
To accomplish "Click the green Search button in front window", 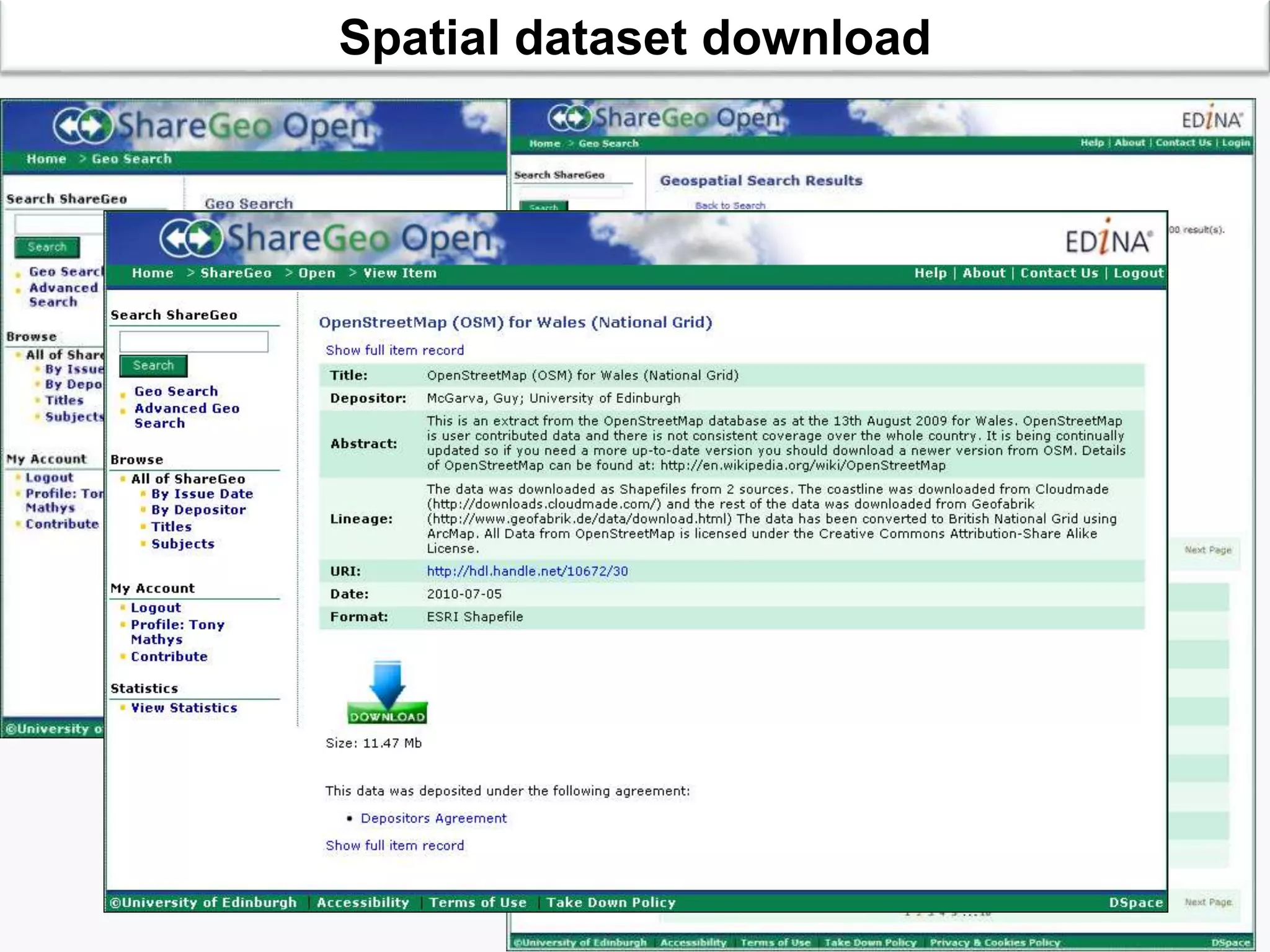I will 153,366.
